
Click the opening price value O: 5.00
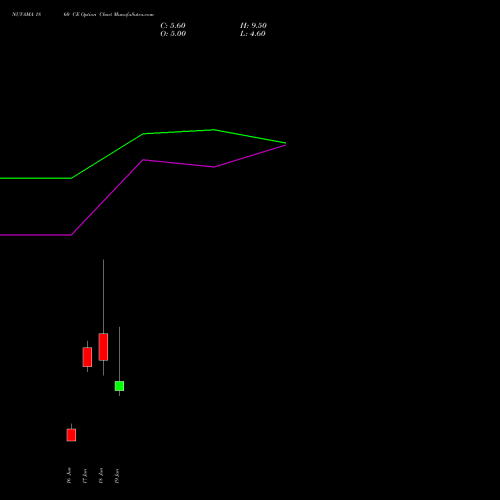(173, 34)
